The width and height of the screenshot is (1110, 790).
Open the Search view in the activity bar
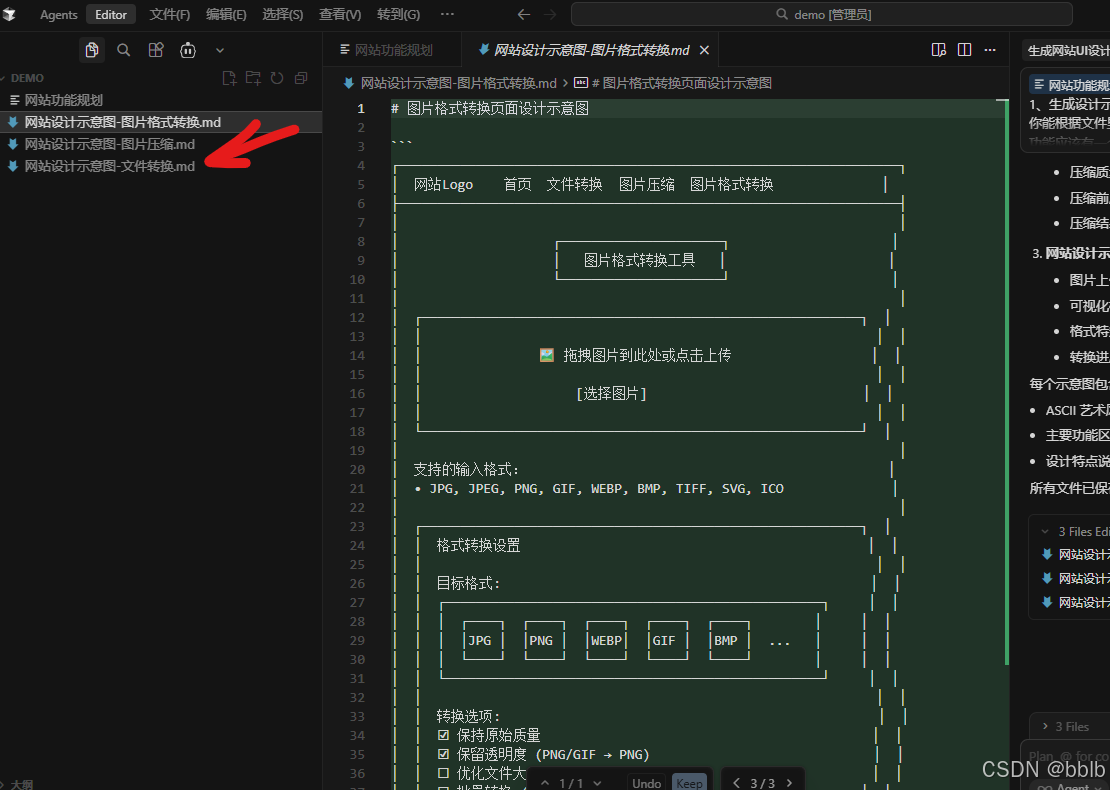tap(123, 49)
